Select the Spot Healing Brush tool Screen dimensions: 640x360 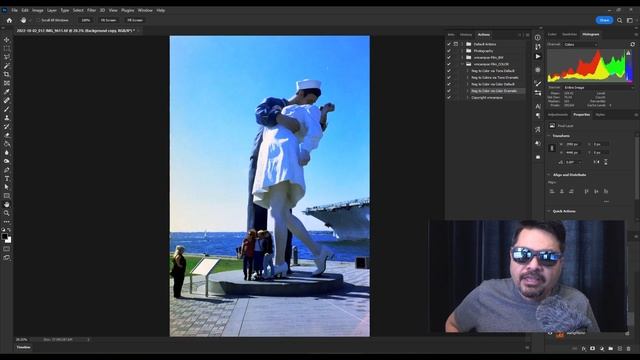coord(7,100)
